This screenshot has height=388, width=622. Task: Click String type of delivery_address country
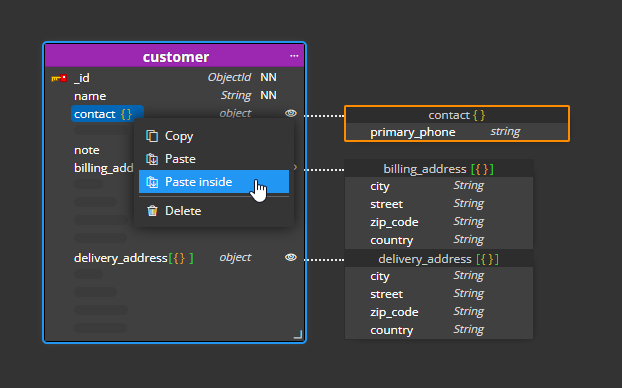pos(468,329)
